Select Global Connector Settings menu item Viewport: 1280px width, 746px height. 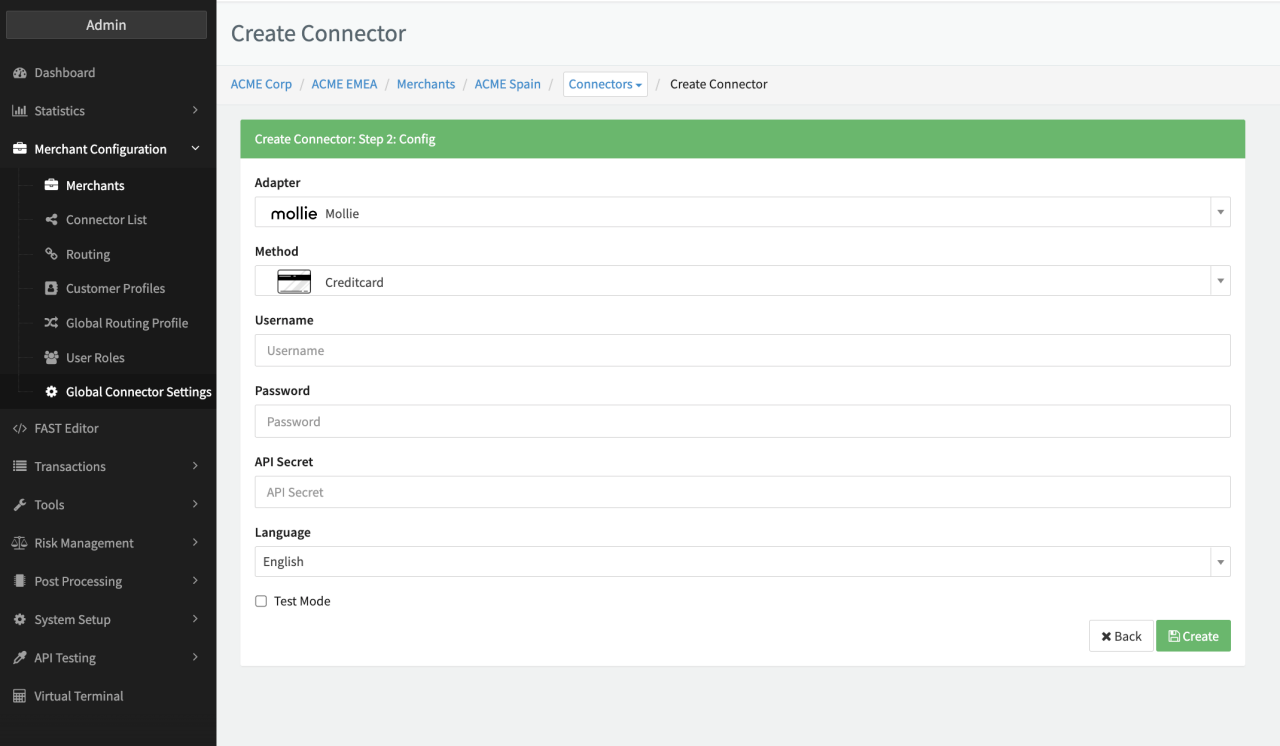click(x=138, y=392)
